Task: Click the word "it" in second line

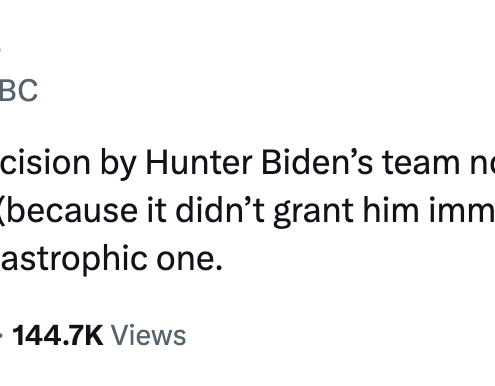Action: (x=156, y=211)
